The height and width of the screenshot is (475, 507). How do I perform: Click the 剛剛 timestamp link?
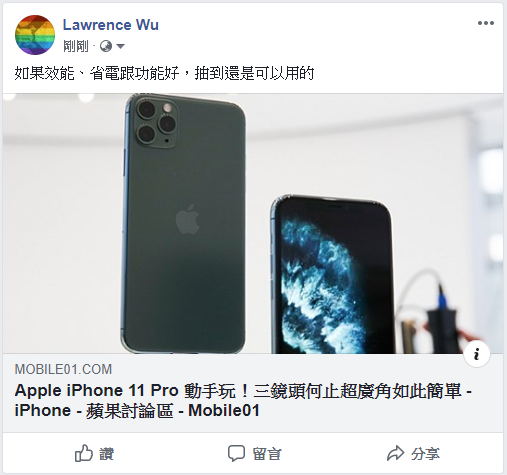pyautogui.click(x=76, y=46)
